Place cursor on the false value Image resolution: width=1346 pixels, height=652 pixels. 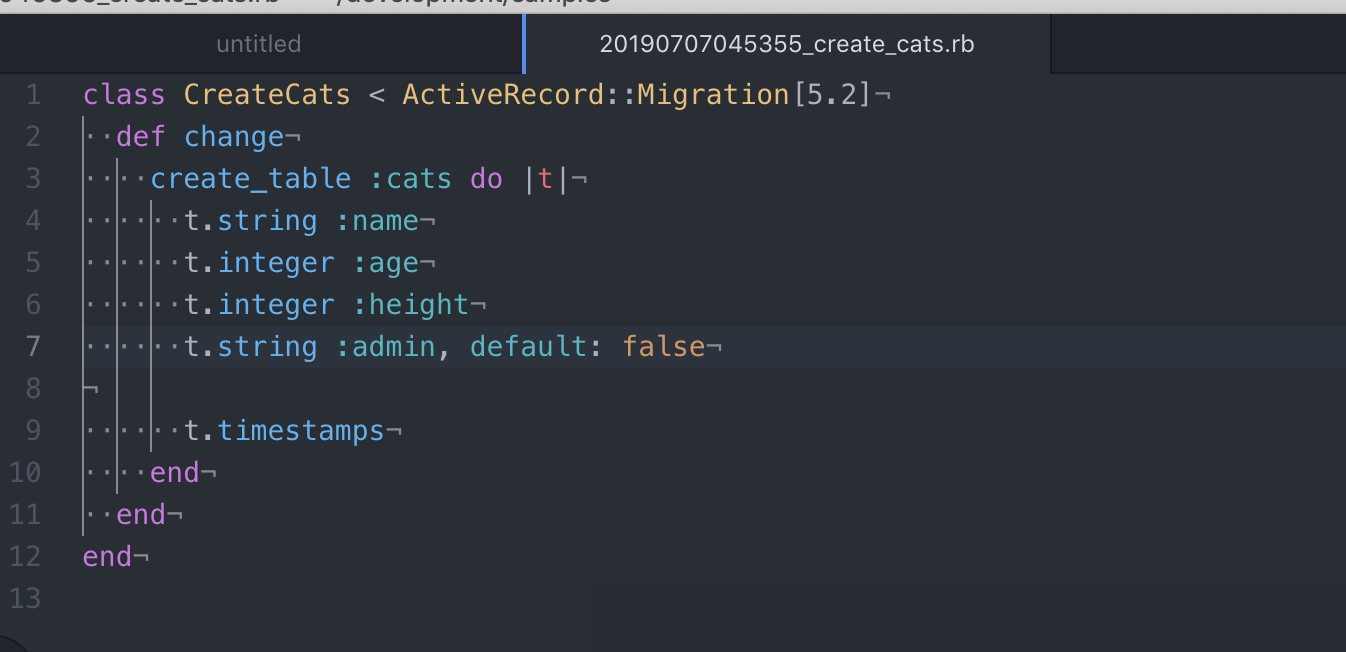point(663,347)
